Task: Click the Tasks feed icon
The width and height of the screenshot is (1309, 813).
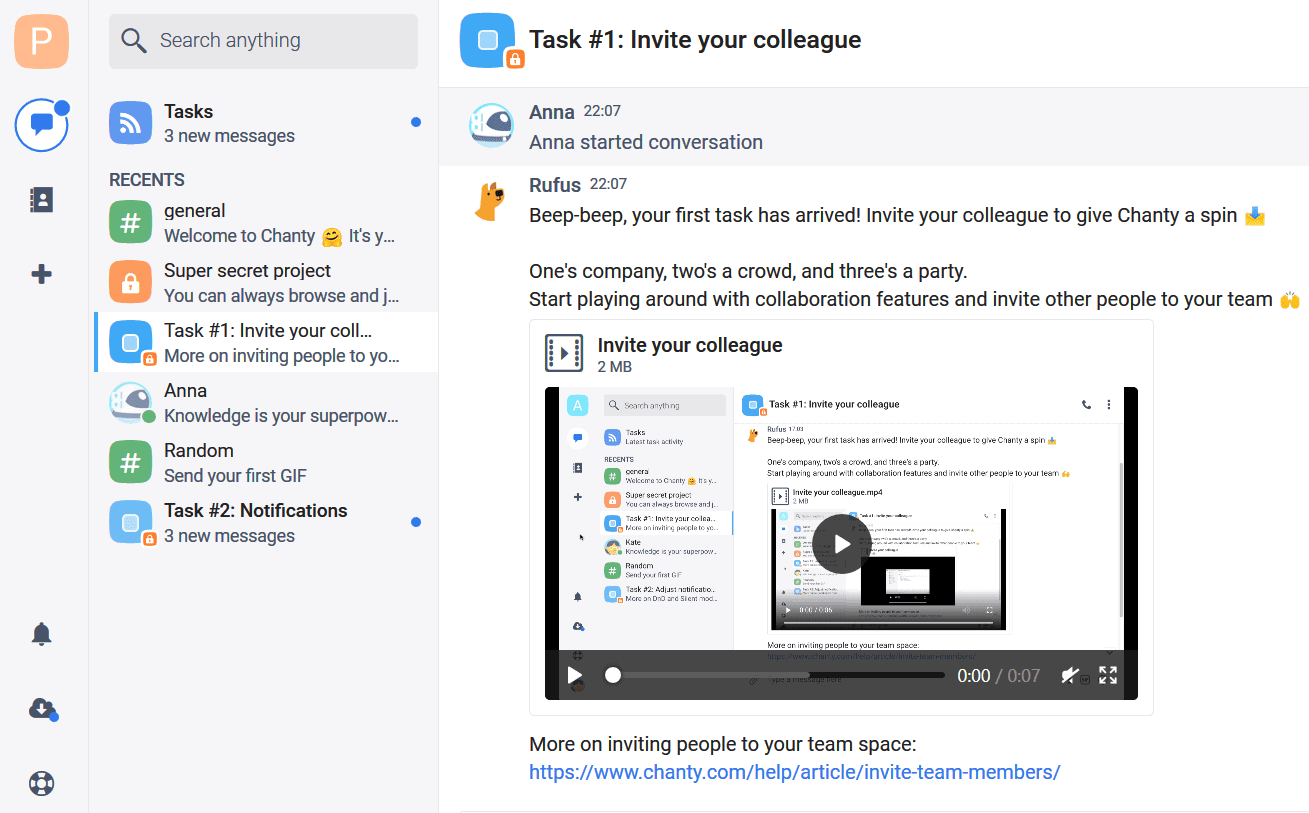Action: coord(130,123)
